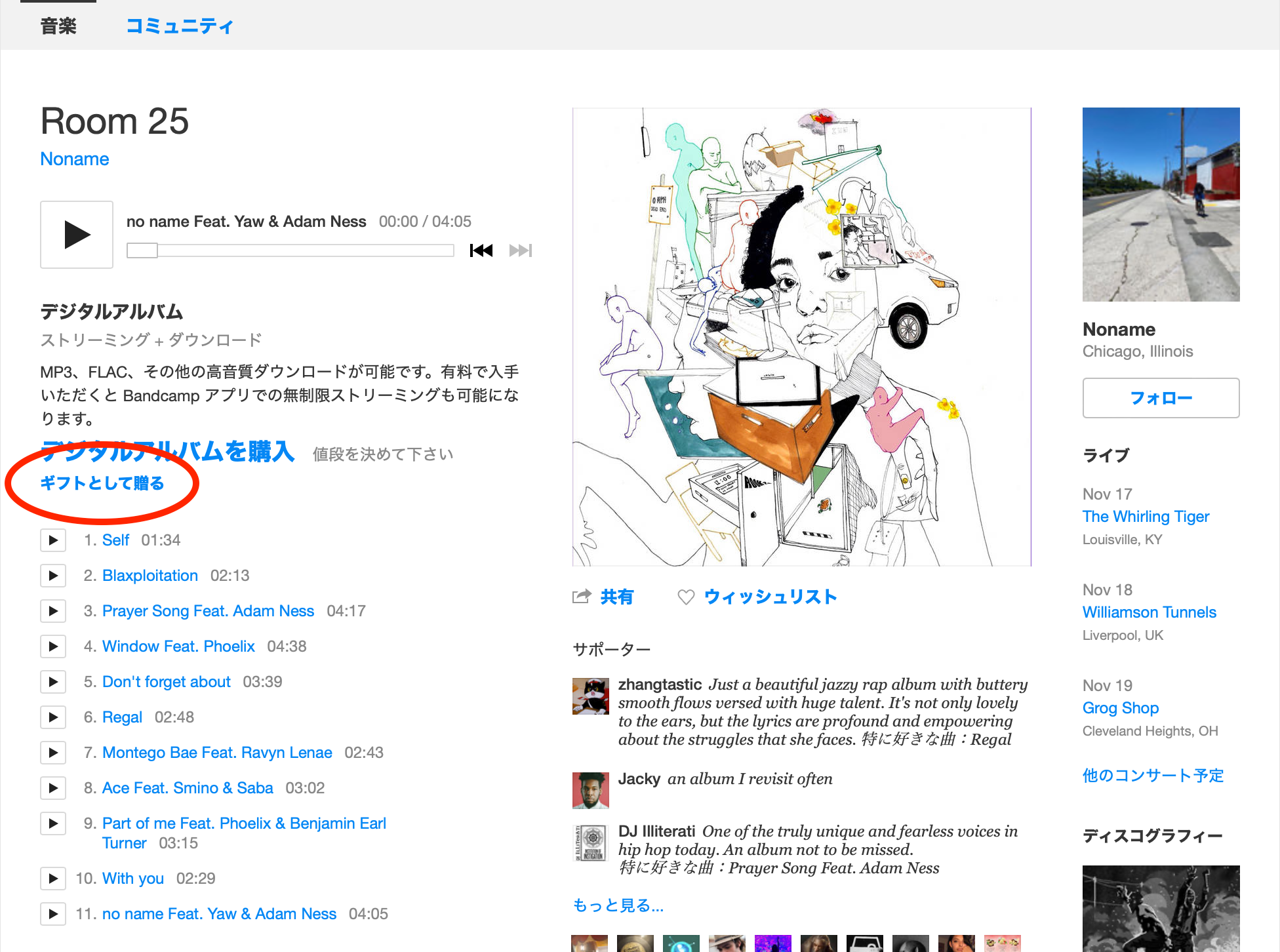Click ギフトとして贈る to send as gift
Screen dimensions: 1280x952
click(x=102, y=483)
